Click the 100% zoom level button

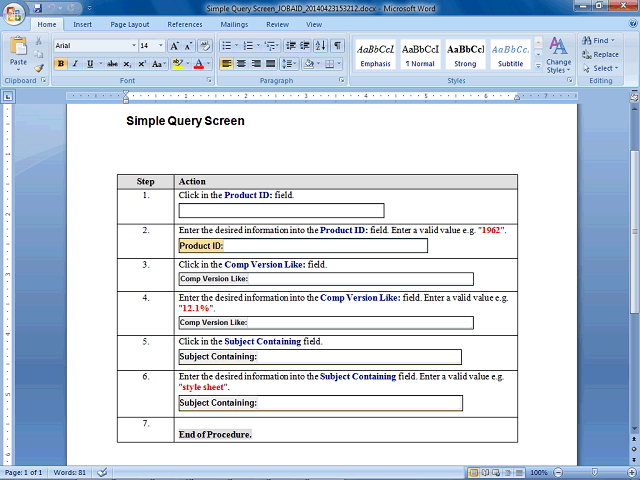pyautogui.click(x=539, y=473)
